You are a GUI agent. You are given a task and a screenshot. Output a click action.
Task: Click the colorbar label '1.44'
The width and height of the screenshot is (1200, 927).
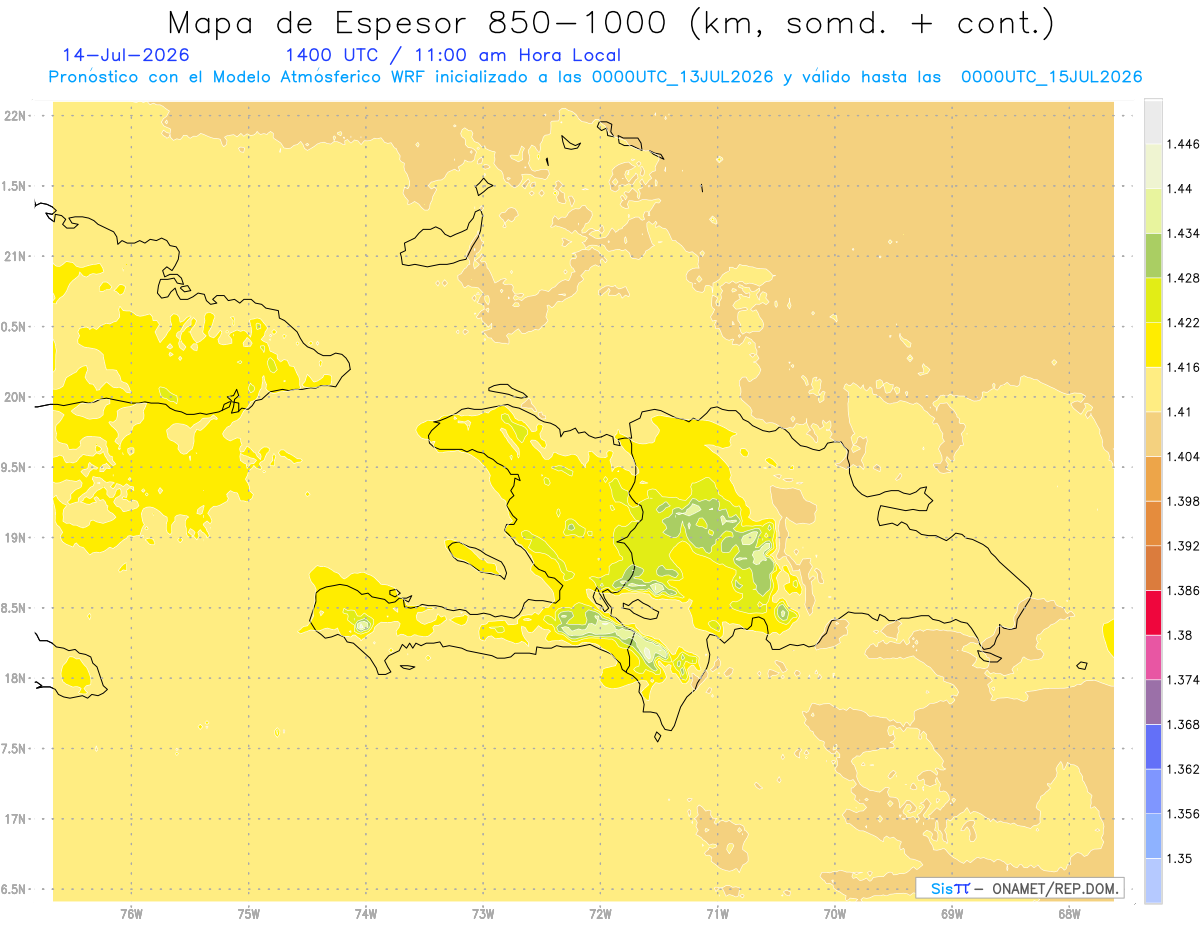point(1178,189)
